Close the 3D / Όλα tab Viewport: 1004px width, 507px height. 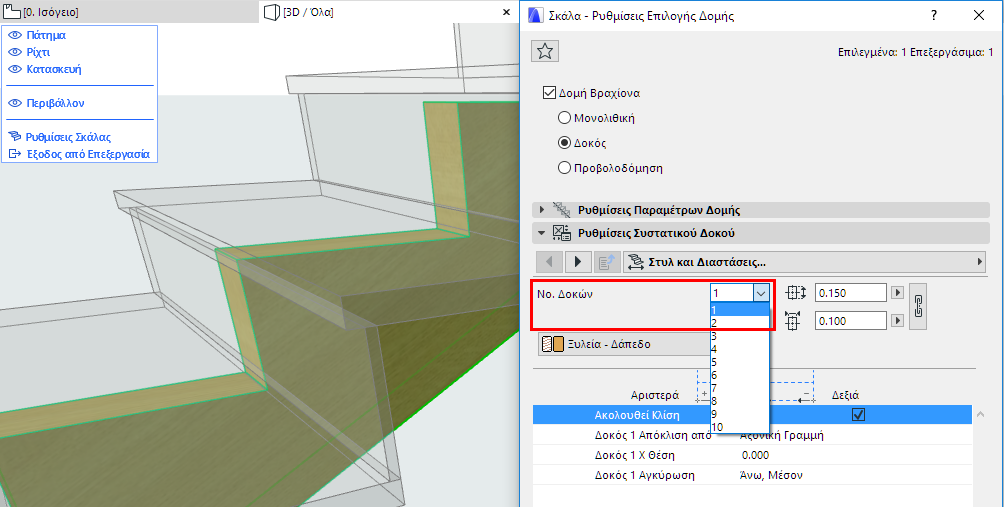pos(508,12)
